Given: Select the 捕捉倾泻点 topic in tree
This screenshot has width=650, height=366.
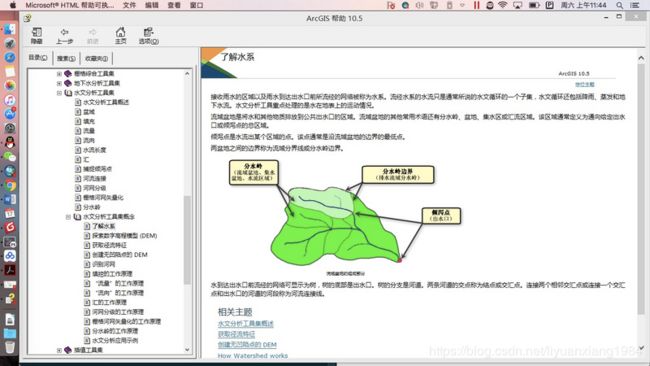Looking at the screenshot, I should point(98,169).
